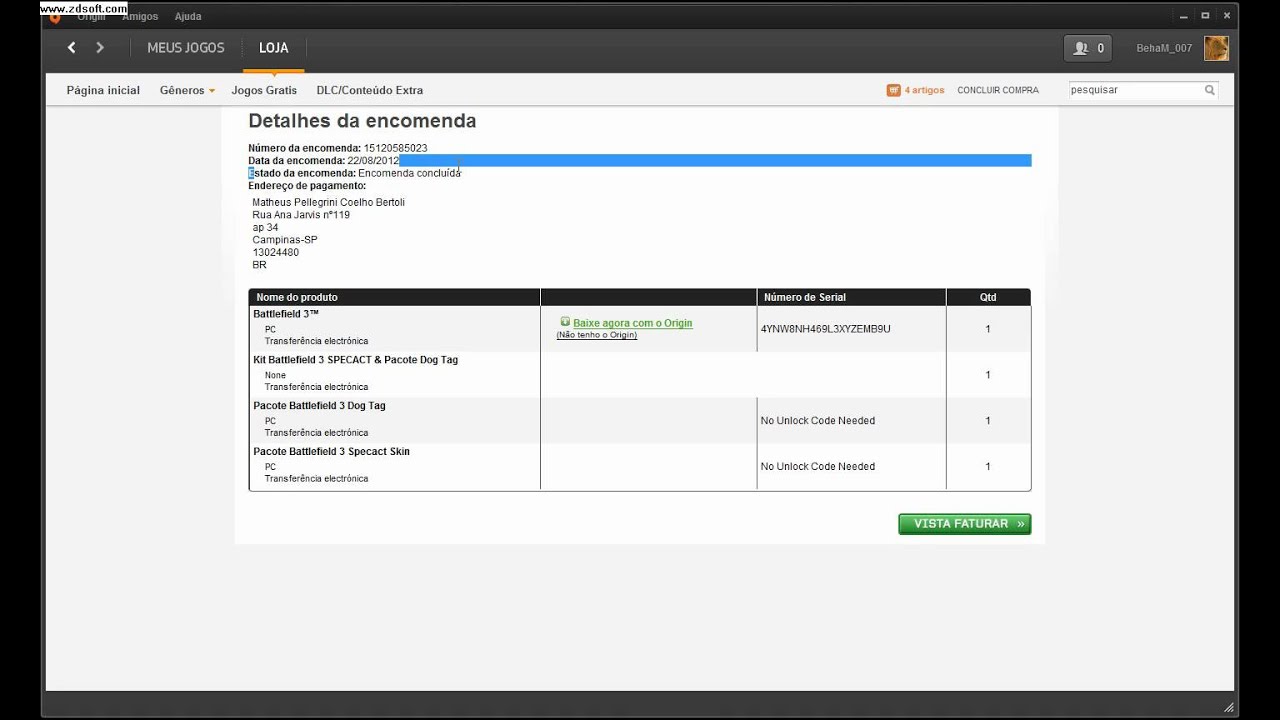Screen dimensions: 1280x720
Task: Click the Não tenho o Origin link
Action: pyautogui.click(x=597, y=335)
